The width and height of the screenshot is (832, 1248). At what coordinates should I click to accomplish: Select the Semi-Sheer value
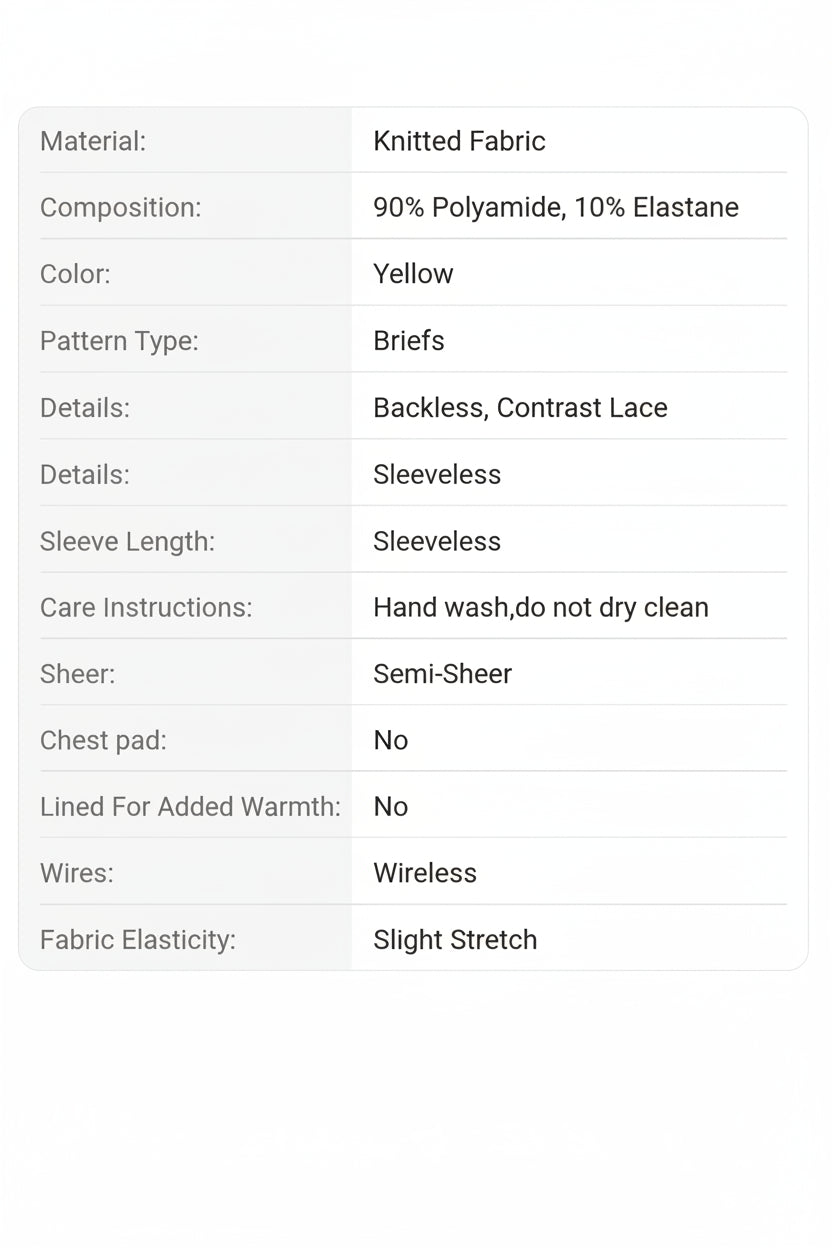tap(443, 674)
